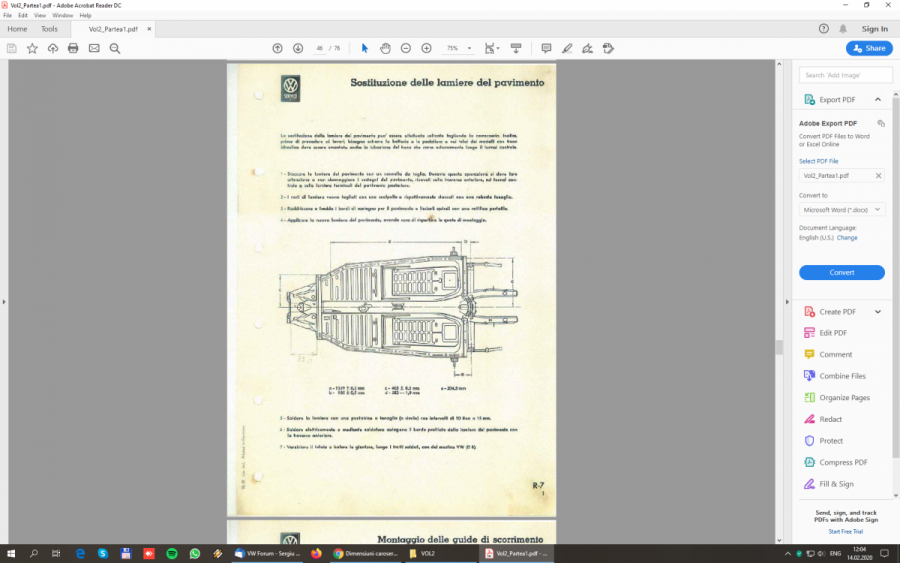Click the Change language link
The height and width of the screenshot is (563, 900).
(x=847, y=238)
